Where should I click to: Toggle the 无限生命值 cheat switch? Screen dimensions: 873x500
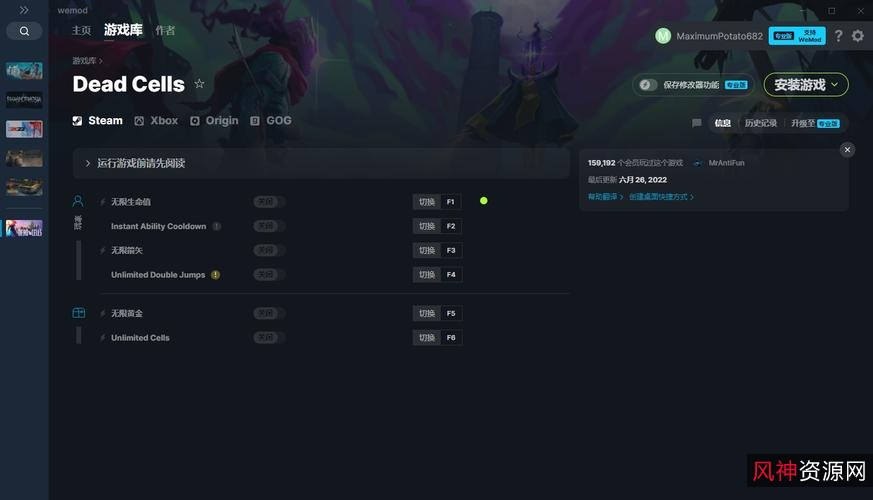pyautogui.click(x=269, y=202)
